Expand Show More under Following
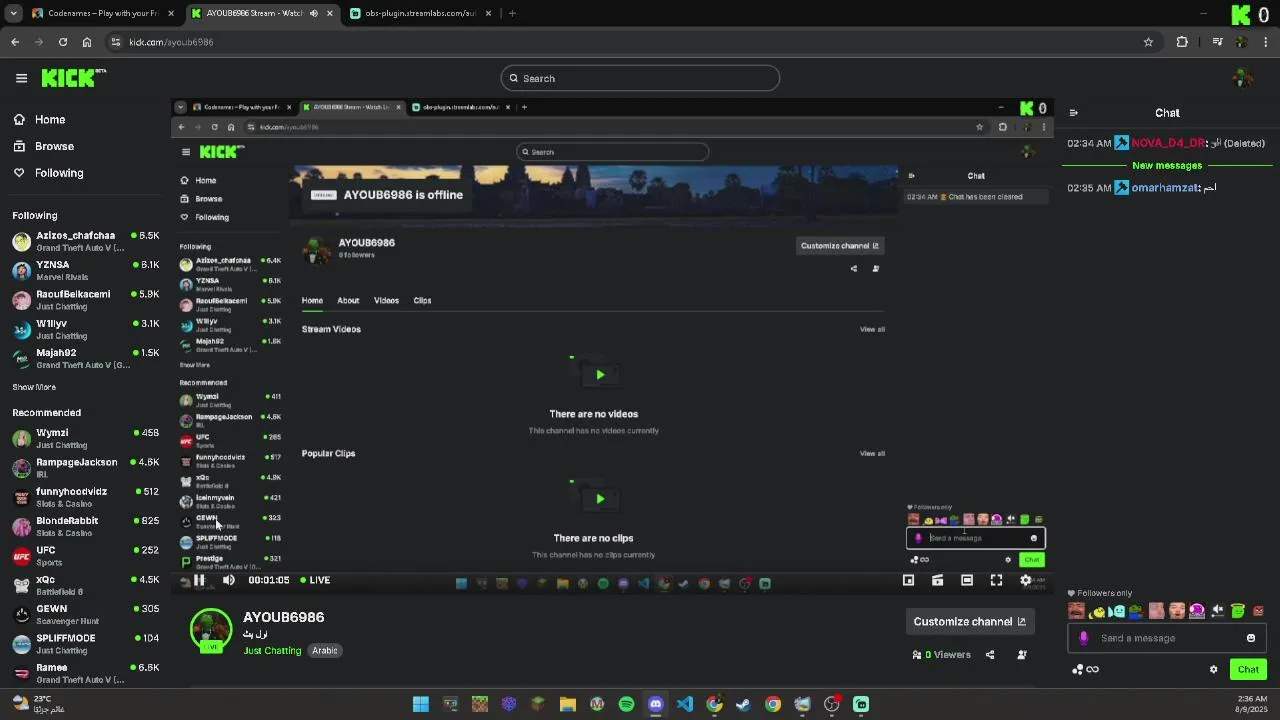Image resolution: width=1280 pixels, height=720 pixels. [34, 387]
